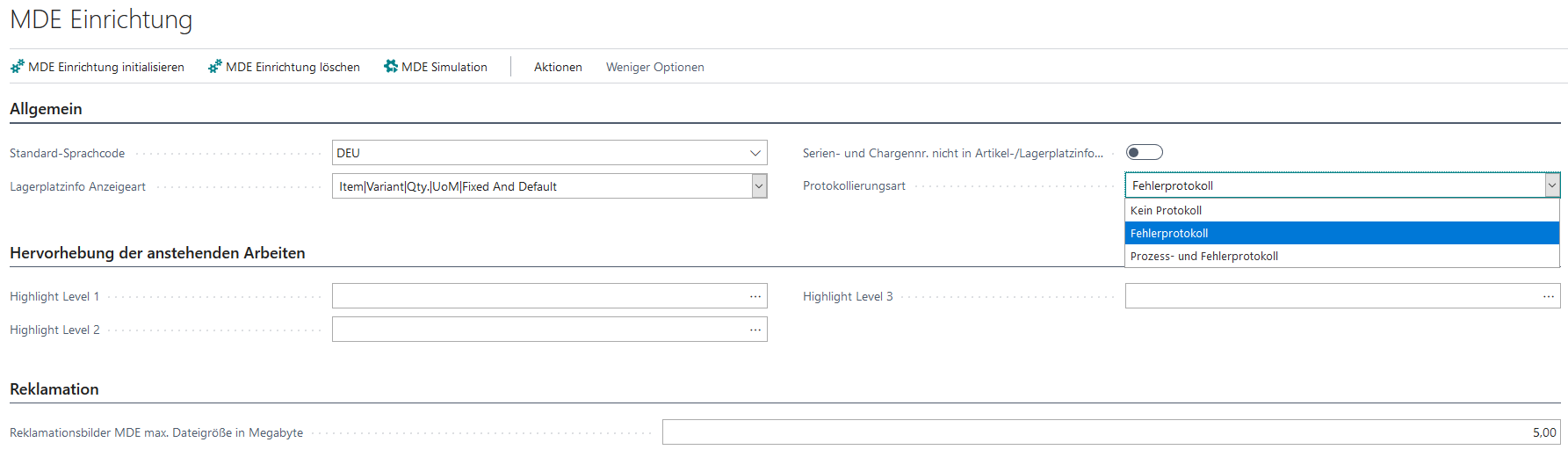The image size is (1568, 457).
Task: Click MDE Simulation action label
Action: click(x=444, y=67)
